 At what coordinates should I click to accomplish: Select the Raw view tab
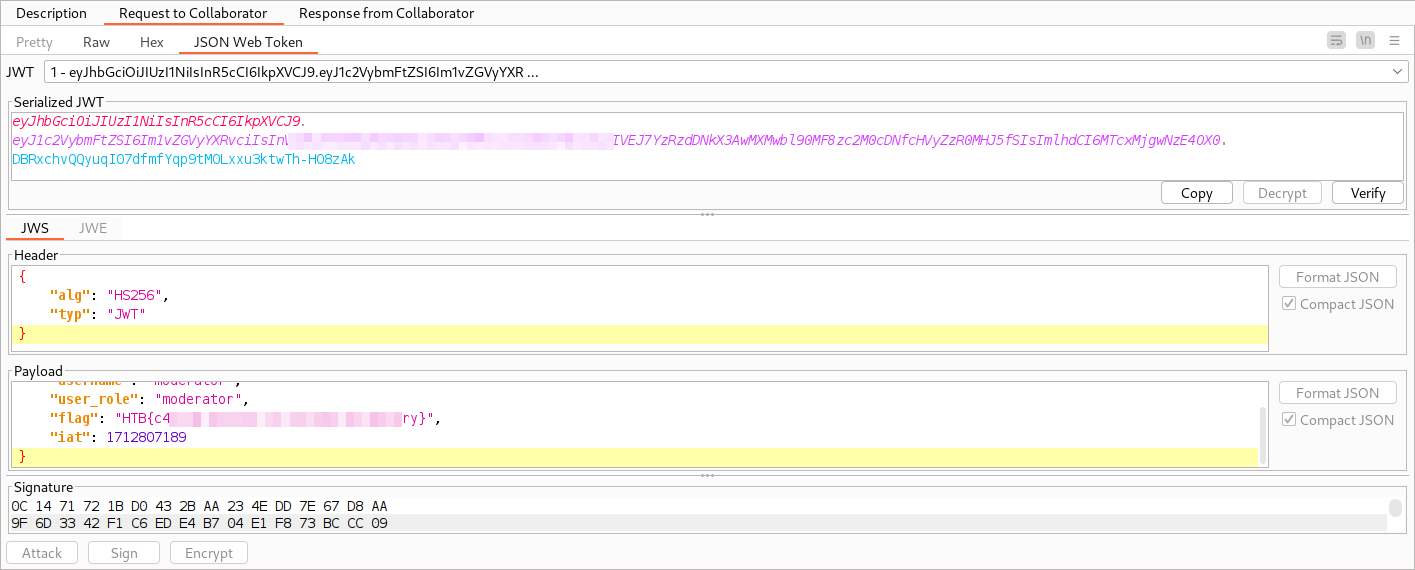pyautogui.click(x=97, y=42)
